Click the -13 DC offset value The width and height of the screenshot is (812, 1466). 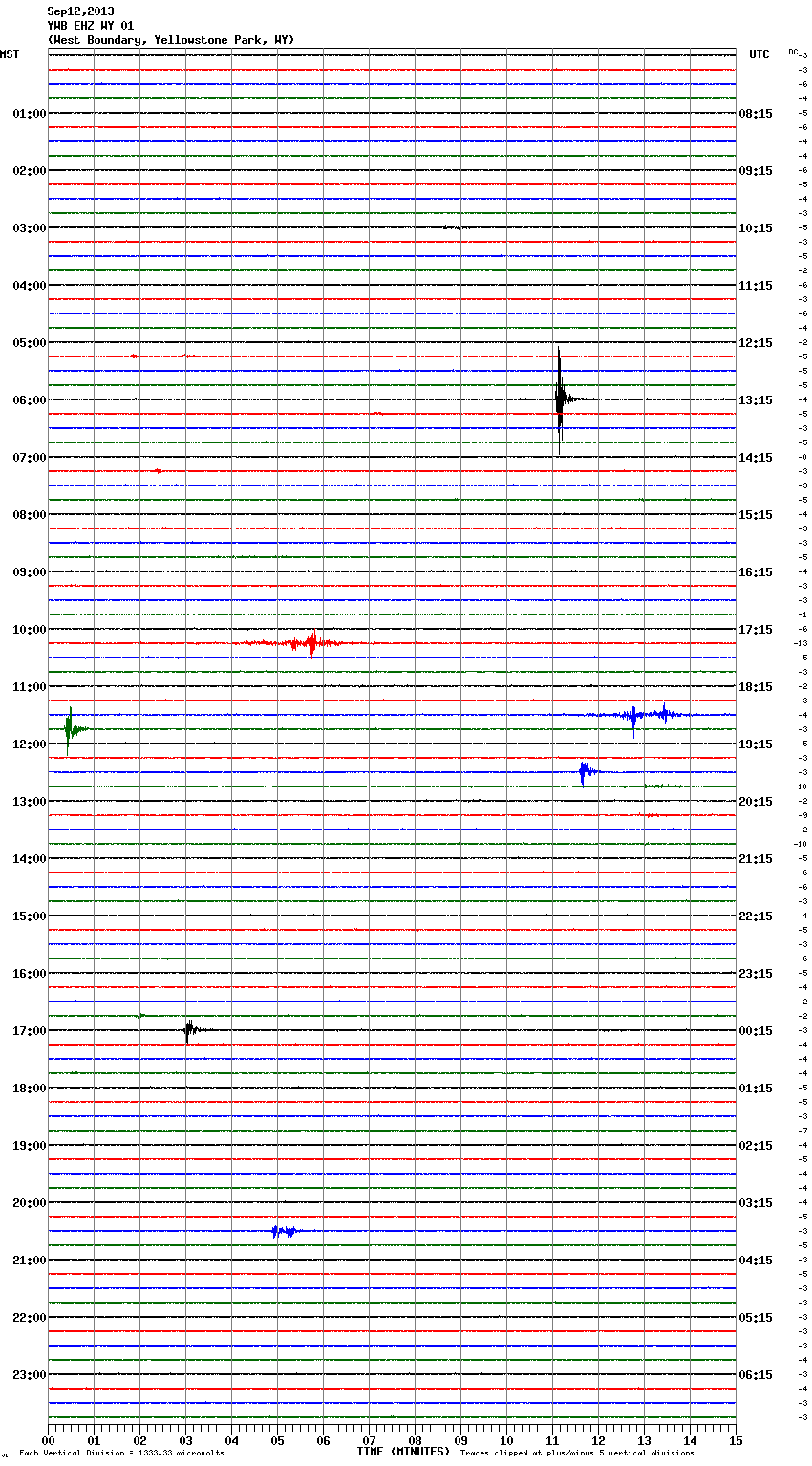(x=801, y=643)
